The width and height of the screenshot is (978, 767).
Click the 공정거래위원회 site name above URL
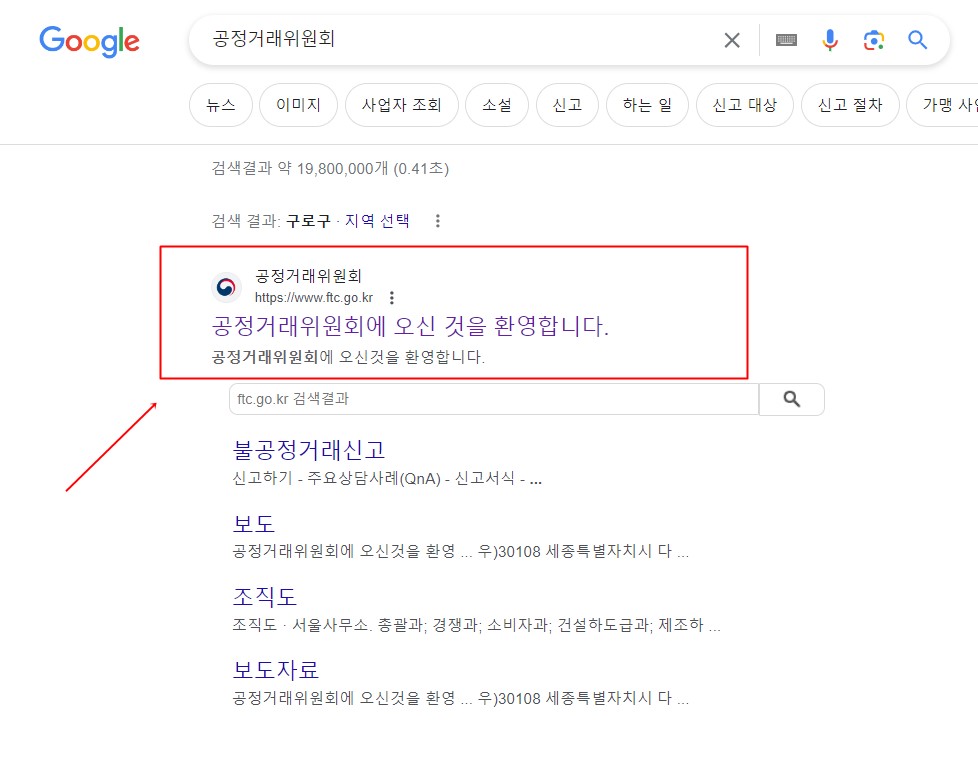coord(308,276)
